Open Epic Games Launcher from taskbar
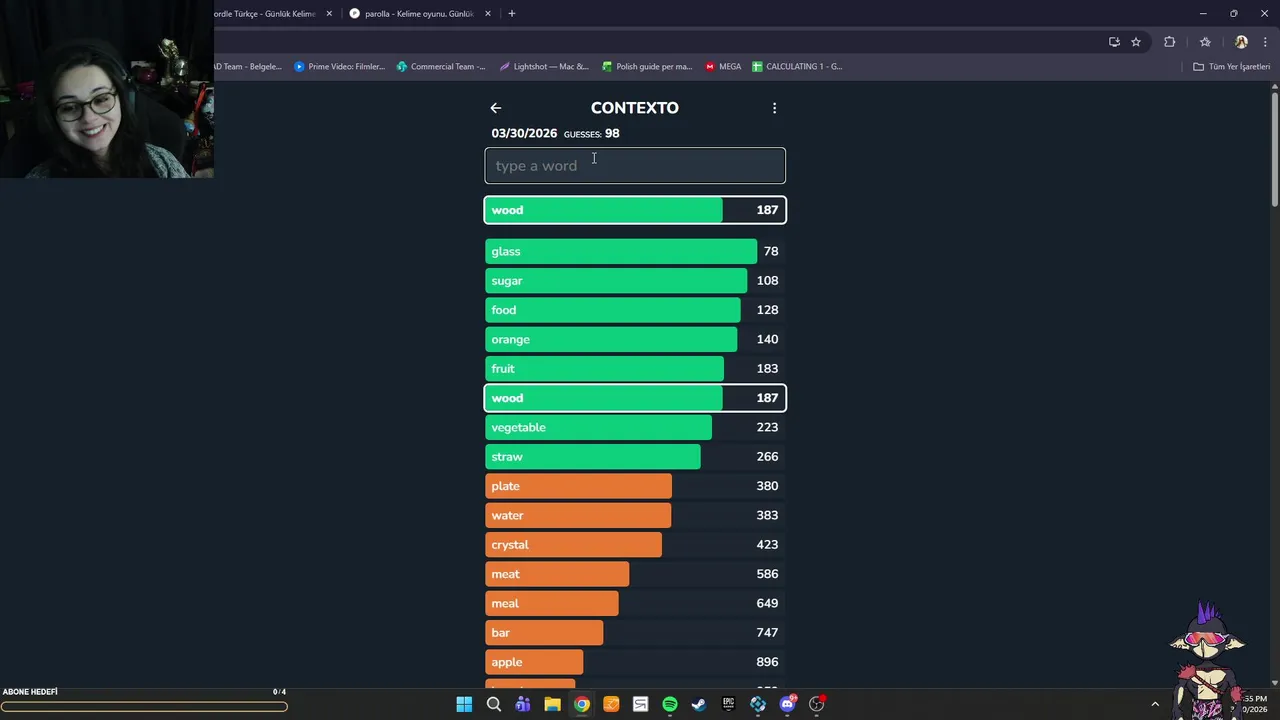This screenshot has height=720, width=1280. click(728, 704)
